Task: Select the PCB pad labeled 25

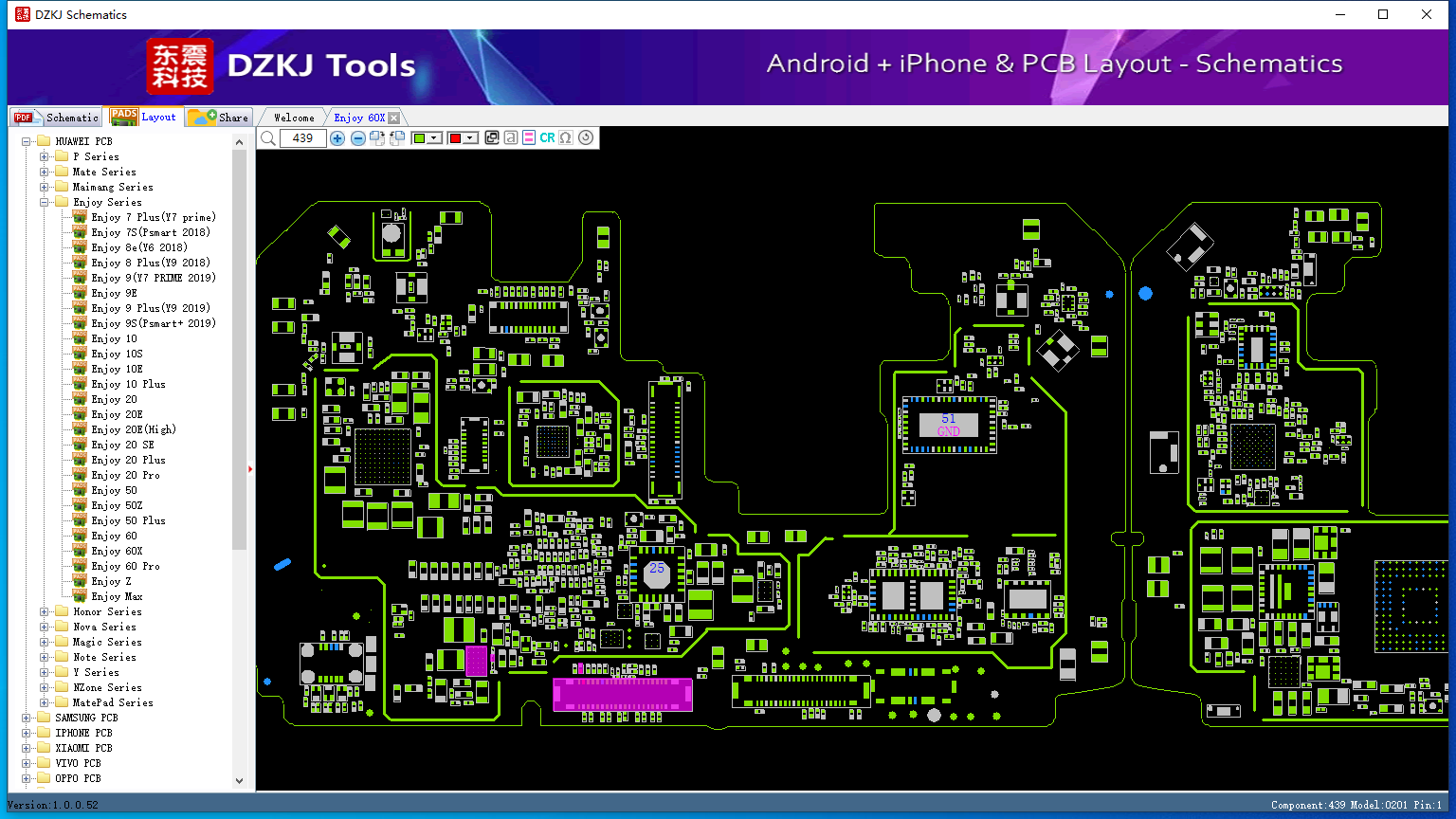Action: click(657, 573)
